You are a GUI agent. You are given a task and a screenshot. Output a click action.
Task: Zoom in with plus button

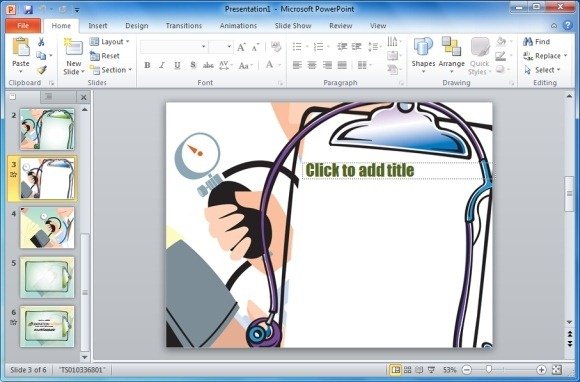[541, 369]
